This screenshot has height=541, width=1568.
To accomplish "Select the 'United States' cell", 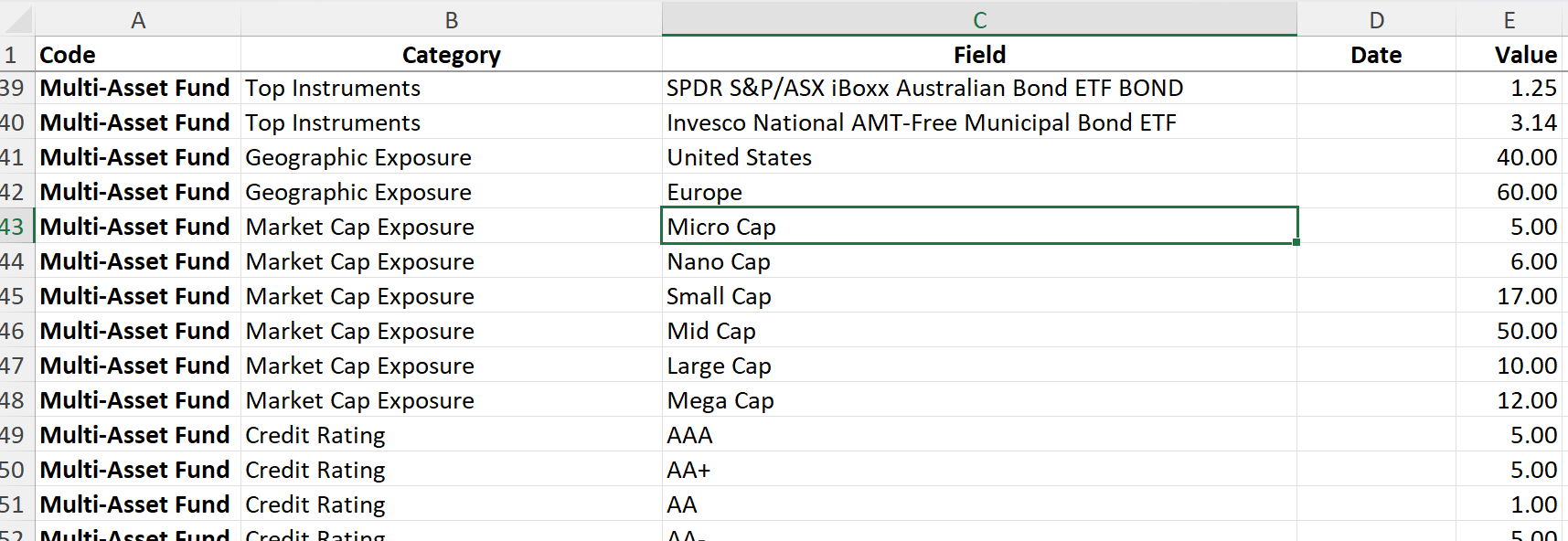I will [x=979, y=157].
